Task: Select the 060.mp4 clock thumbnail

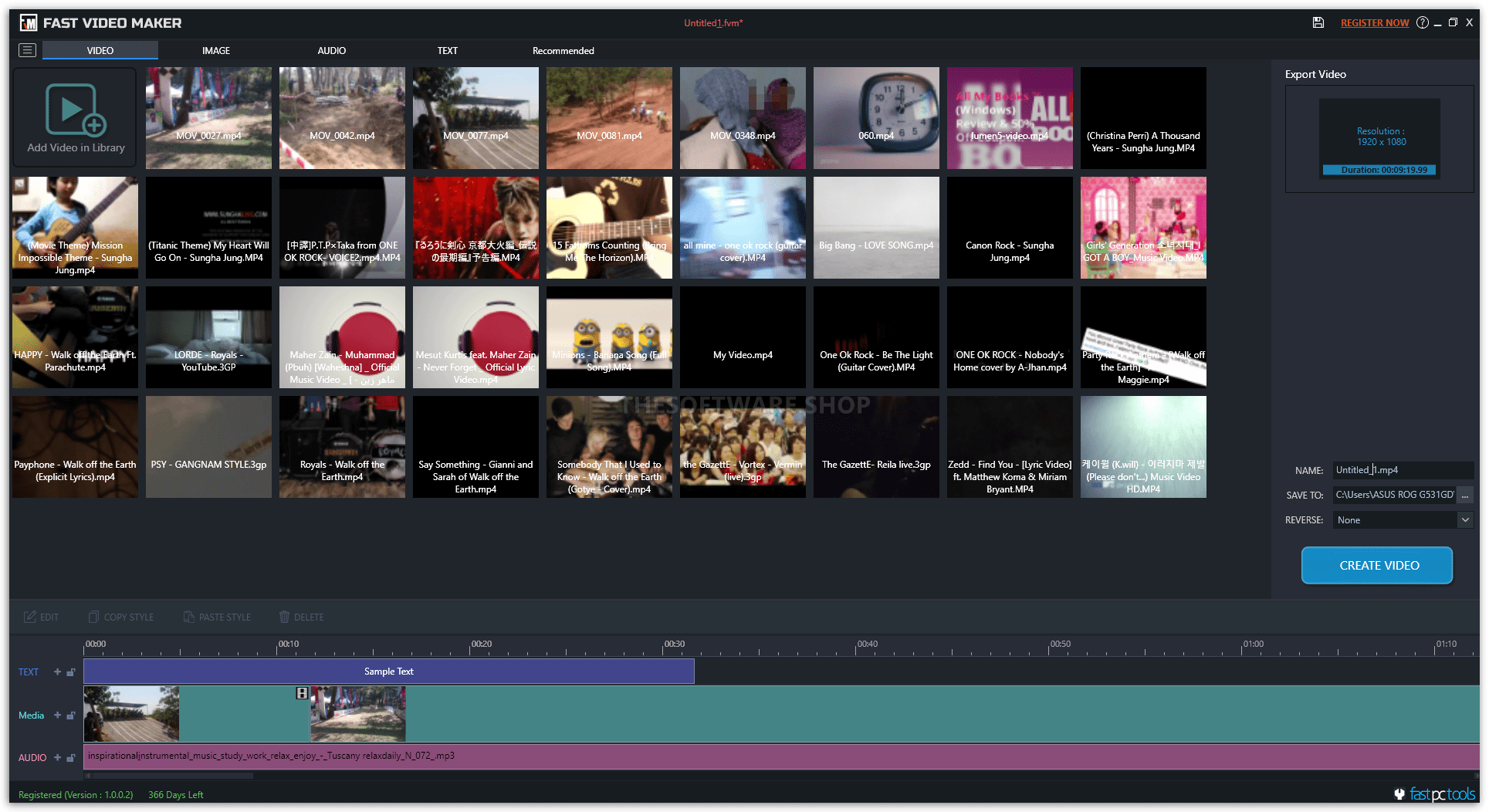Action: coord(876,118)
